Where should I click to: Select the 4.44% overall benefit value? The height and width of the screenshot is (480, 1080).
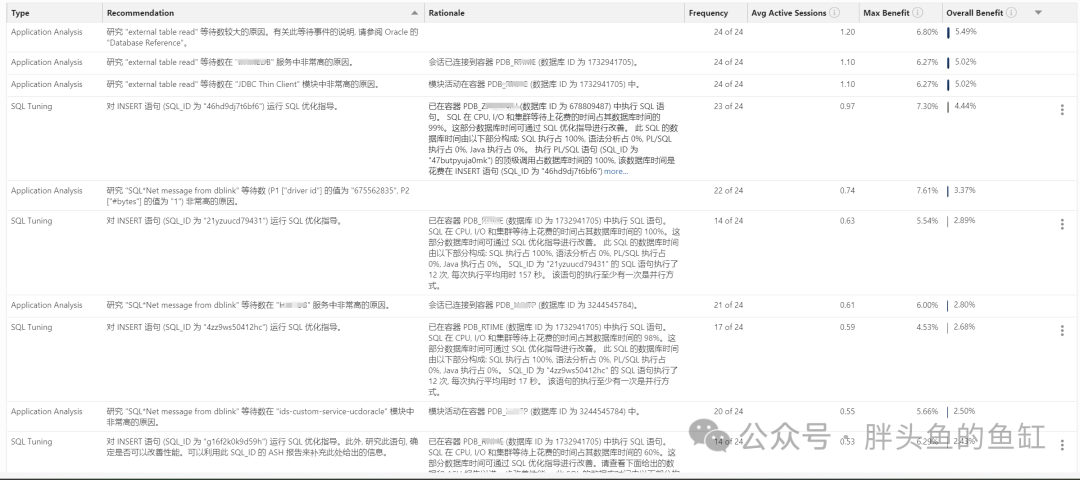966,106
